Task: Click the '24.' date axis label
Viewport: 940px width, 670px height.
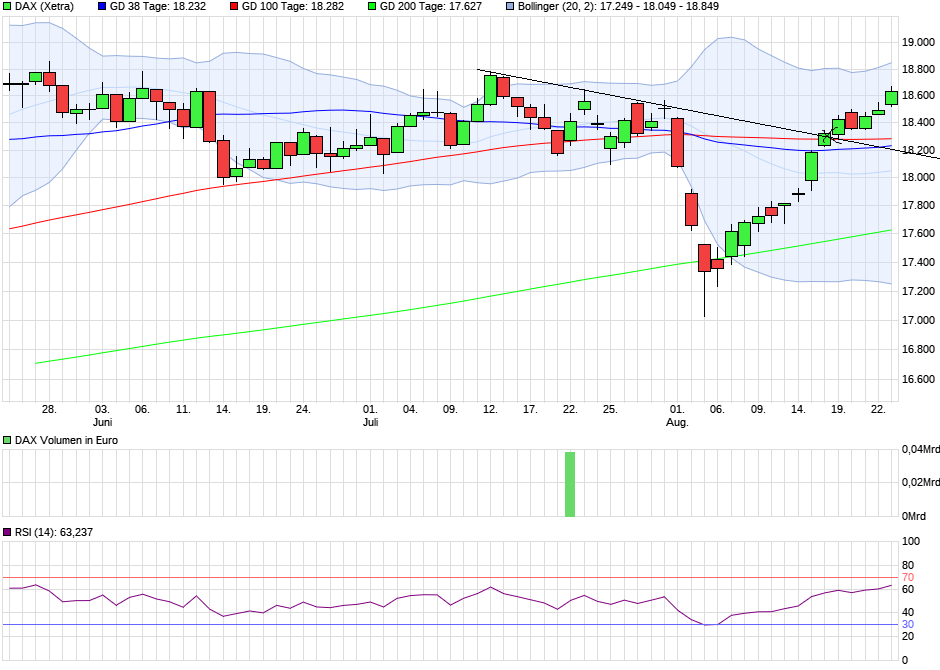Action: pyautogui.click(x=303, y=409)
